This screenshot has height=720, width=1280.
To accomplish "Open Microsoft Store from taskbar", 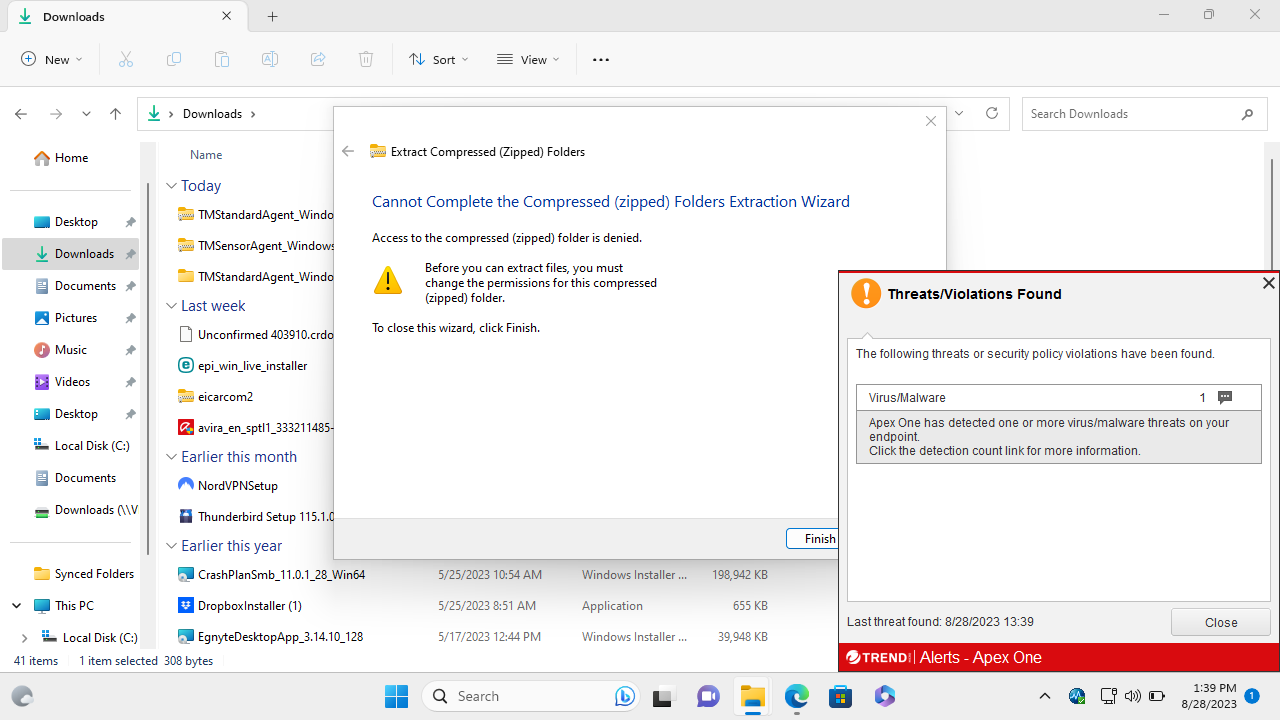I will point(840,696).
